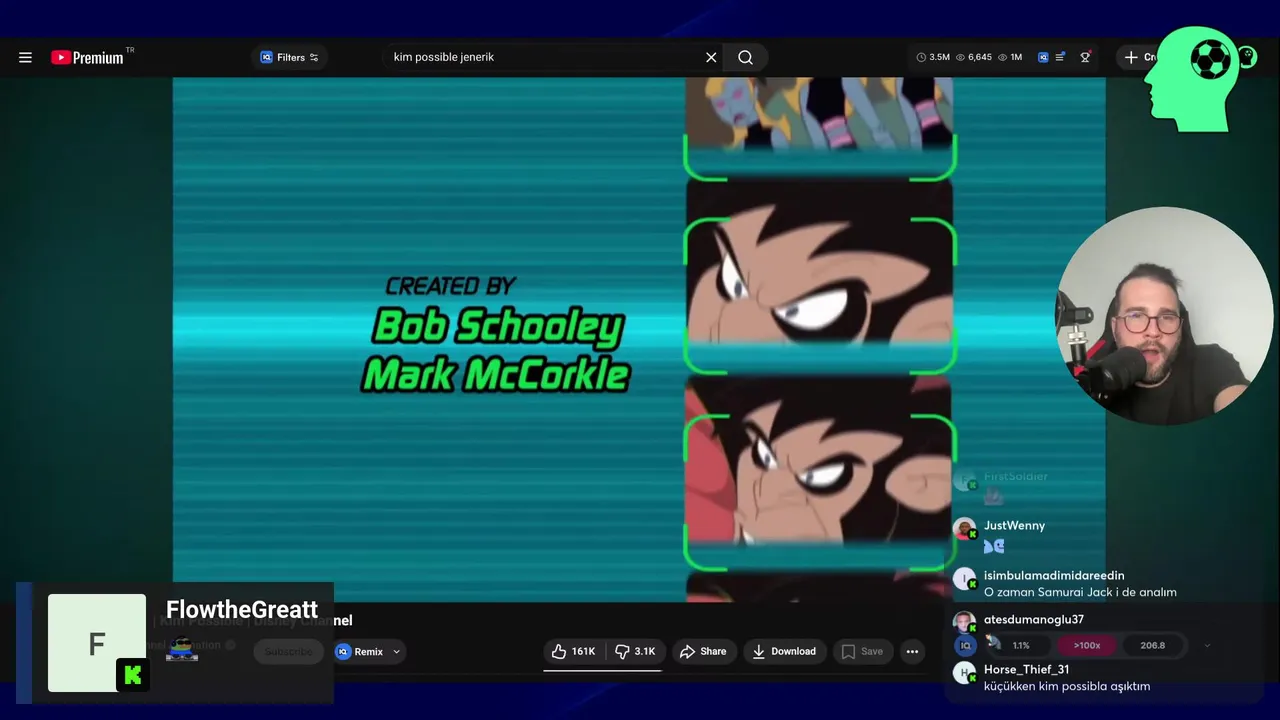Open blue IQ extension icon in header
This screenshot has width=1280, height=720.
pos(1043,57)
